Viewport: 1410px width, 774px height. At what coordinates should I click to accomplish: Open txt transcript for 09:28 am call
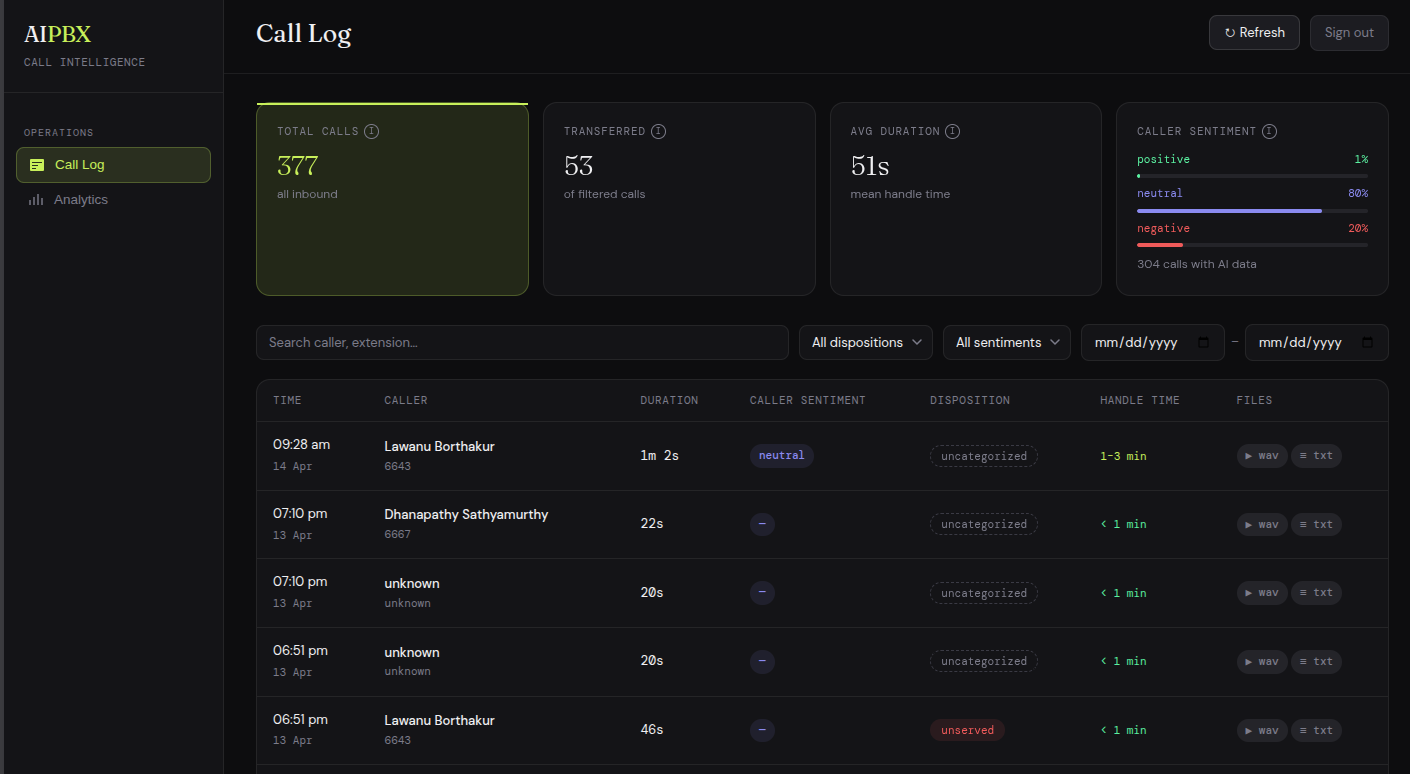1316,456
